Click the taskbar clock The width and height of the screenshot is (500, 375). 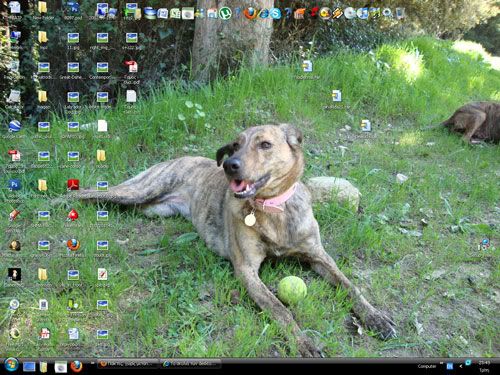[484, 366]
